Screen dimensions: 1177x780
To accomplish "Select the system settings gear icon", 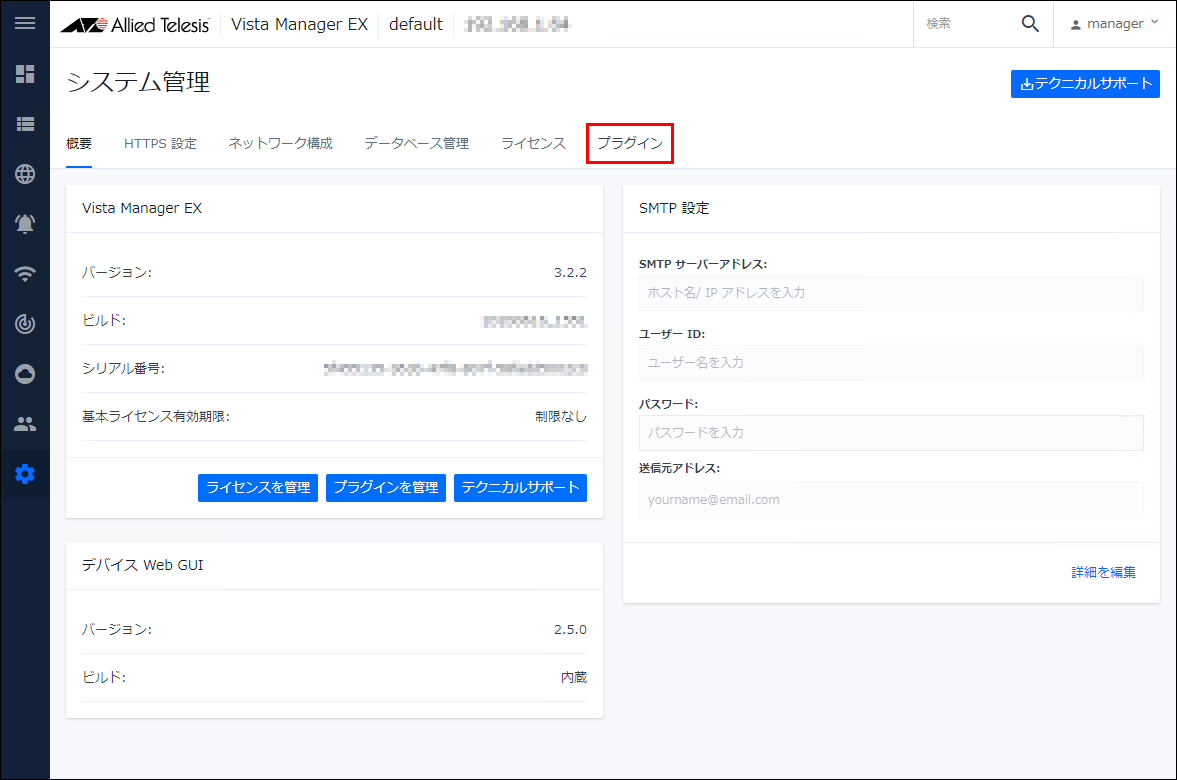I will point(25,474).
